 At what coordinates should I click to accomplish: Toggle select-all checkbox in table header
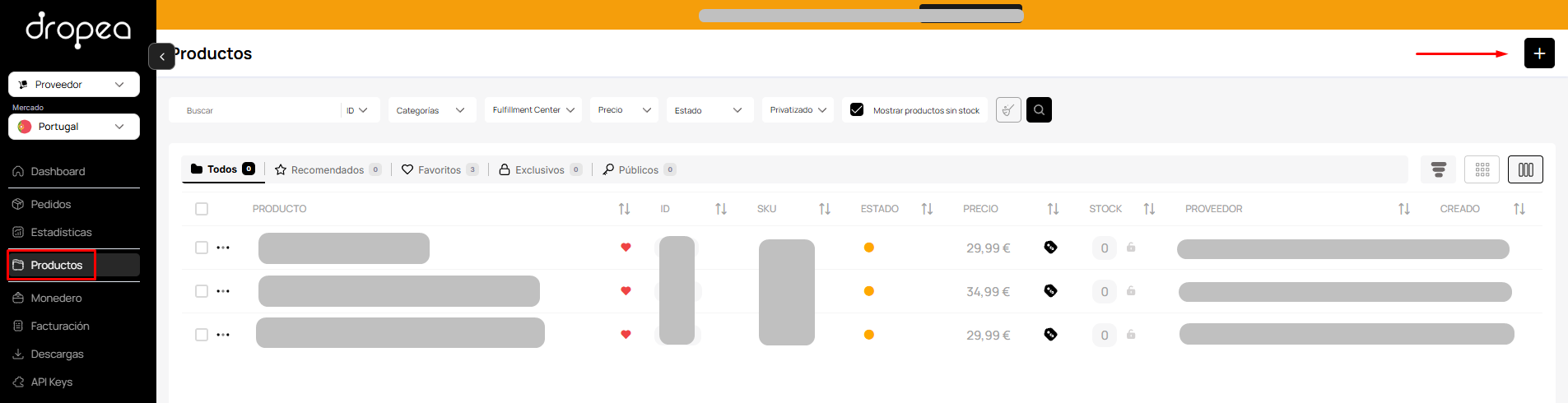pyautogui.click(x=202, y=209)
